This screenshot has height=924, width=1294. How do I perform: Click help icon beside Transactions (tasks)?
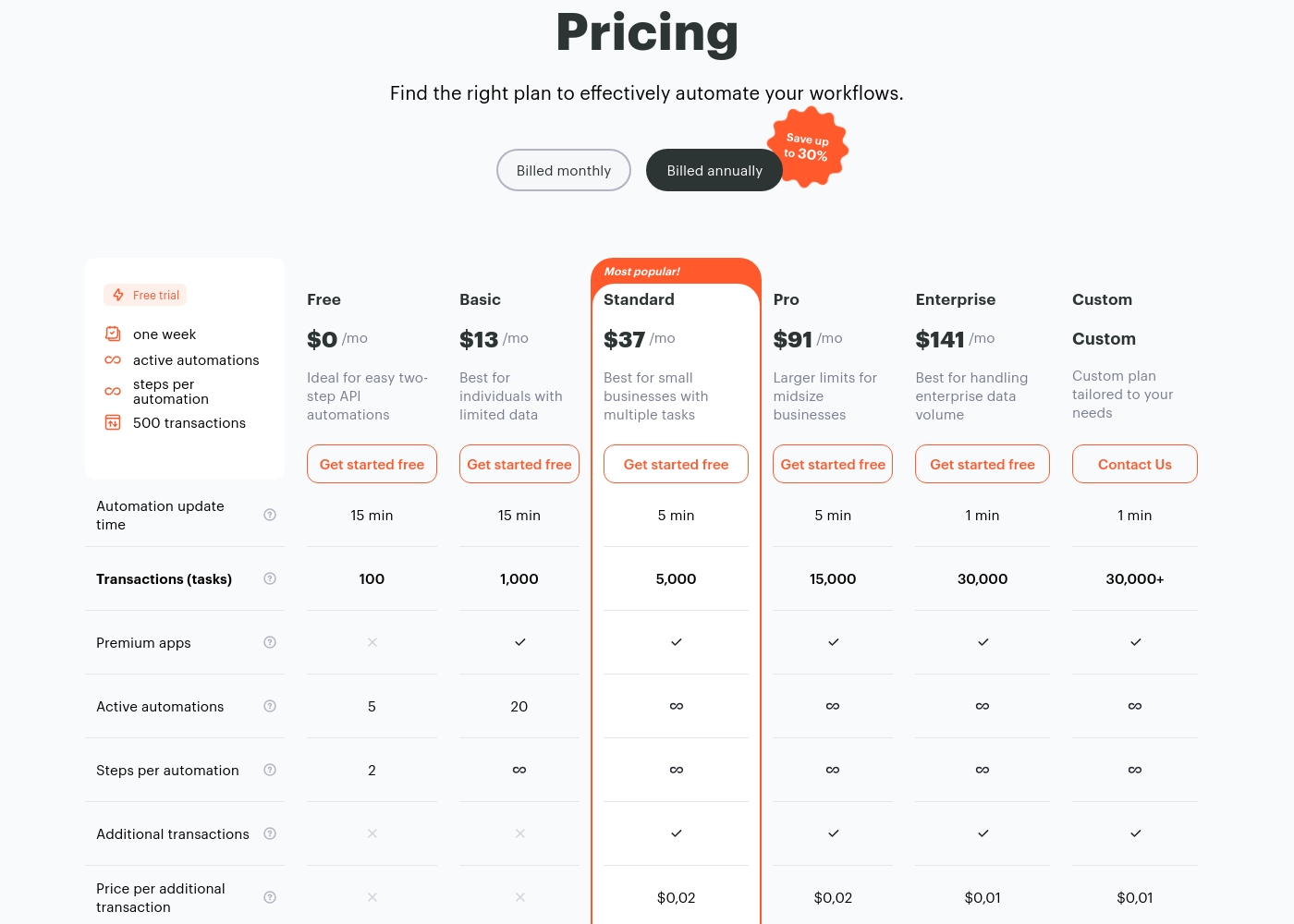click(x=270, y=578)
